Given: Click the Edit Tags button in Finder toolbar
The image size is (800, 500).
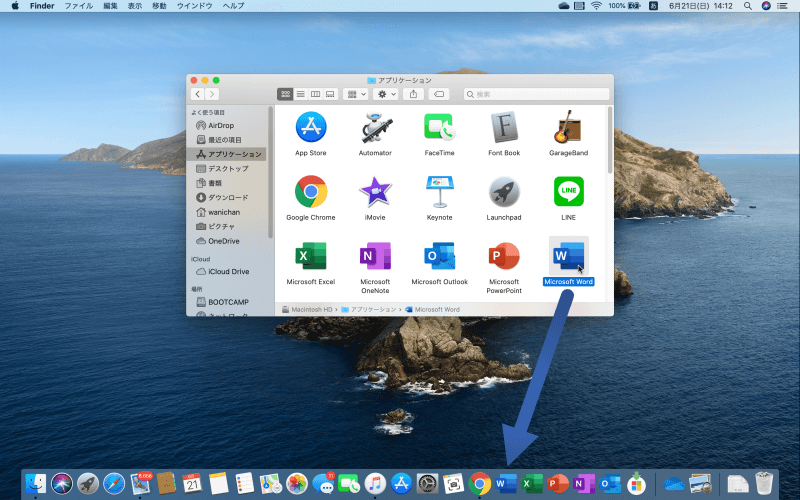Looking at the screenshot, I should (x=439, y=94).
